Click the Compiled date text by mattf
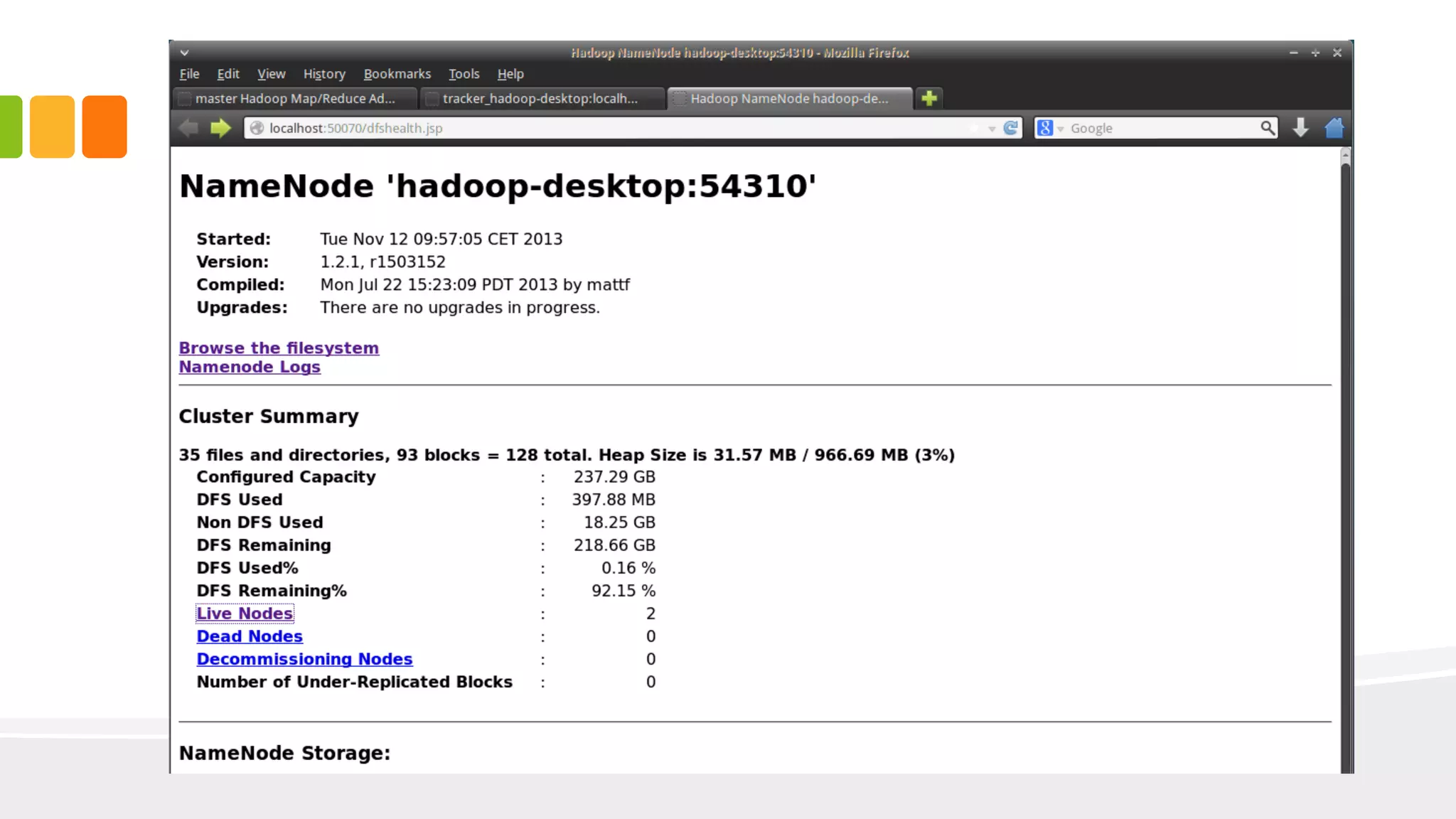1456x819 pixels. 475,284
